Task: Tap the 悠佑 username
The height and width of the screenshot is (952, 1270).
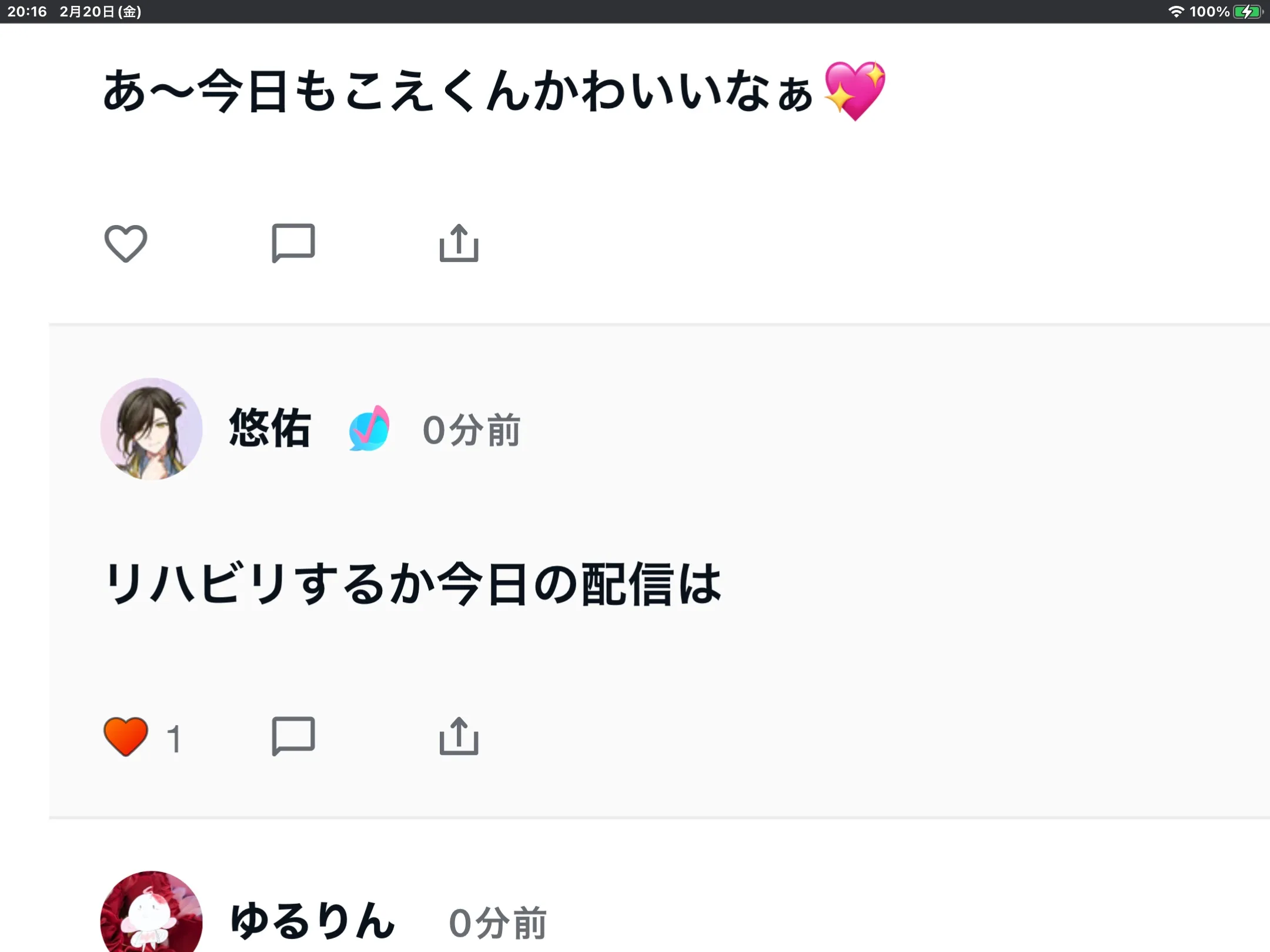Action: 270,429
